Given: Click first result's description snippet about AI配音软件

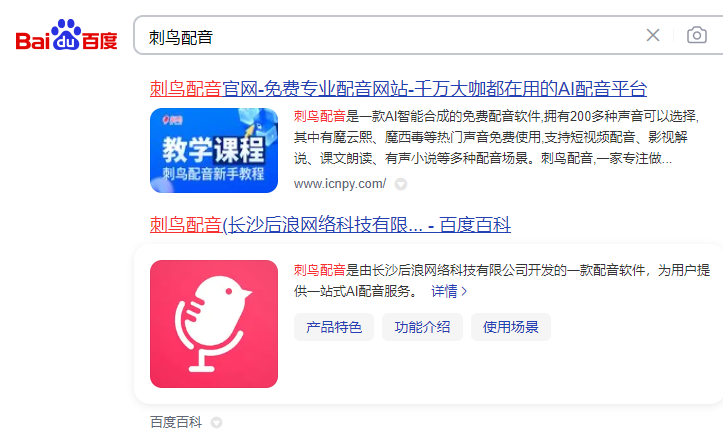Looking at the screenshot, I should click(x=496, y=137).
